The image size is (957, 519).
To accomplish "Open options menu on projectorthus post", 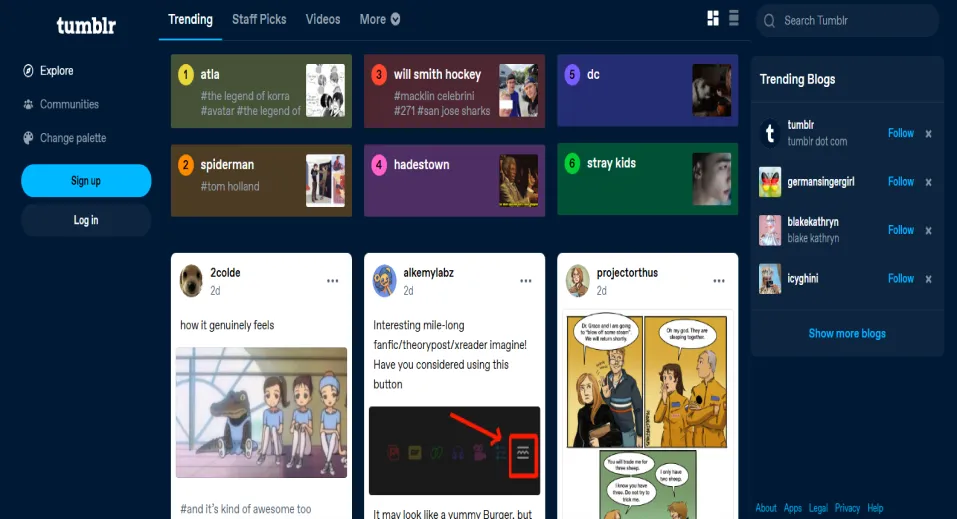I will tap(719, 281).
